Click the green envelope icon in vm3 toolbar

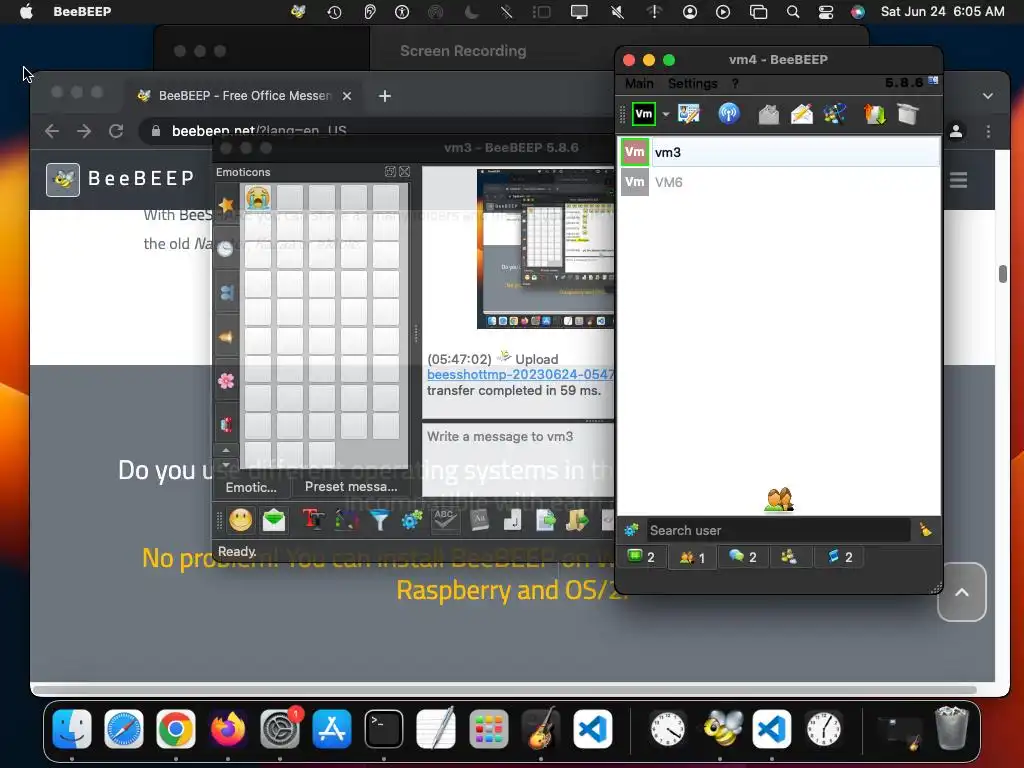(x=274, y=520)
